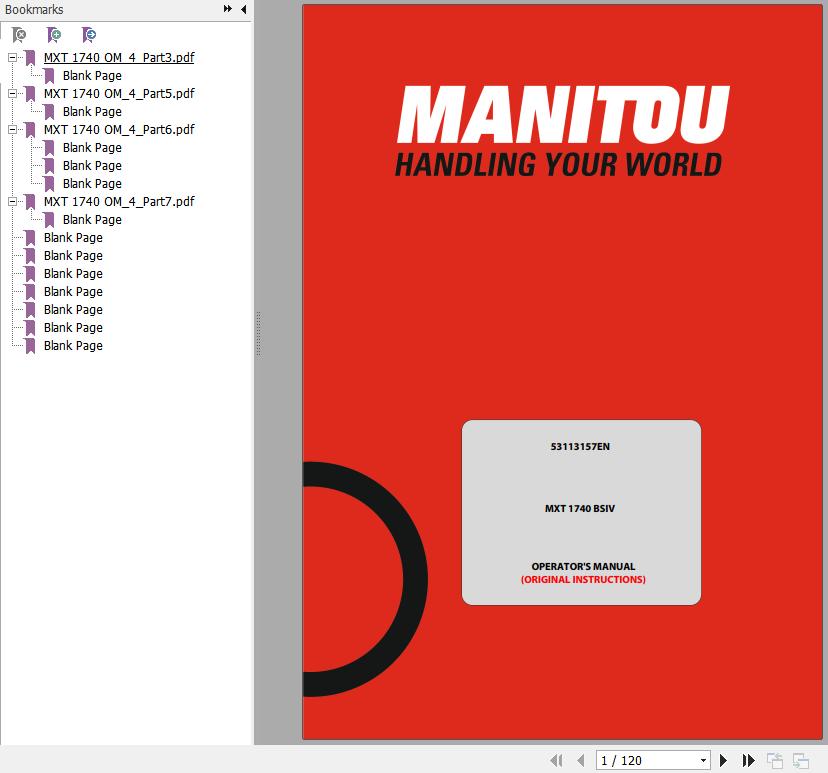
Task: Click bookmark icon of Part7.pdf entry
Action: point(30,201)
